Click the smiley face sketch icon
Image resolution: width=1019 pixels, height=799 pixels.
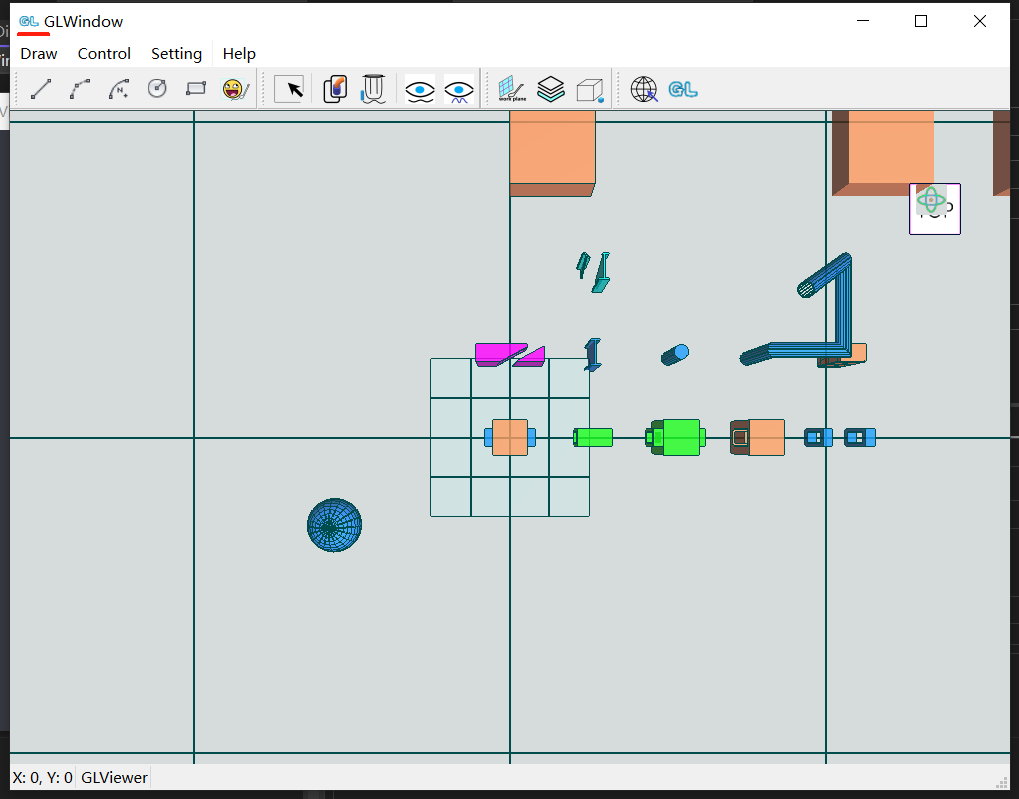[x=235, y=89]
